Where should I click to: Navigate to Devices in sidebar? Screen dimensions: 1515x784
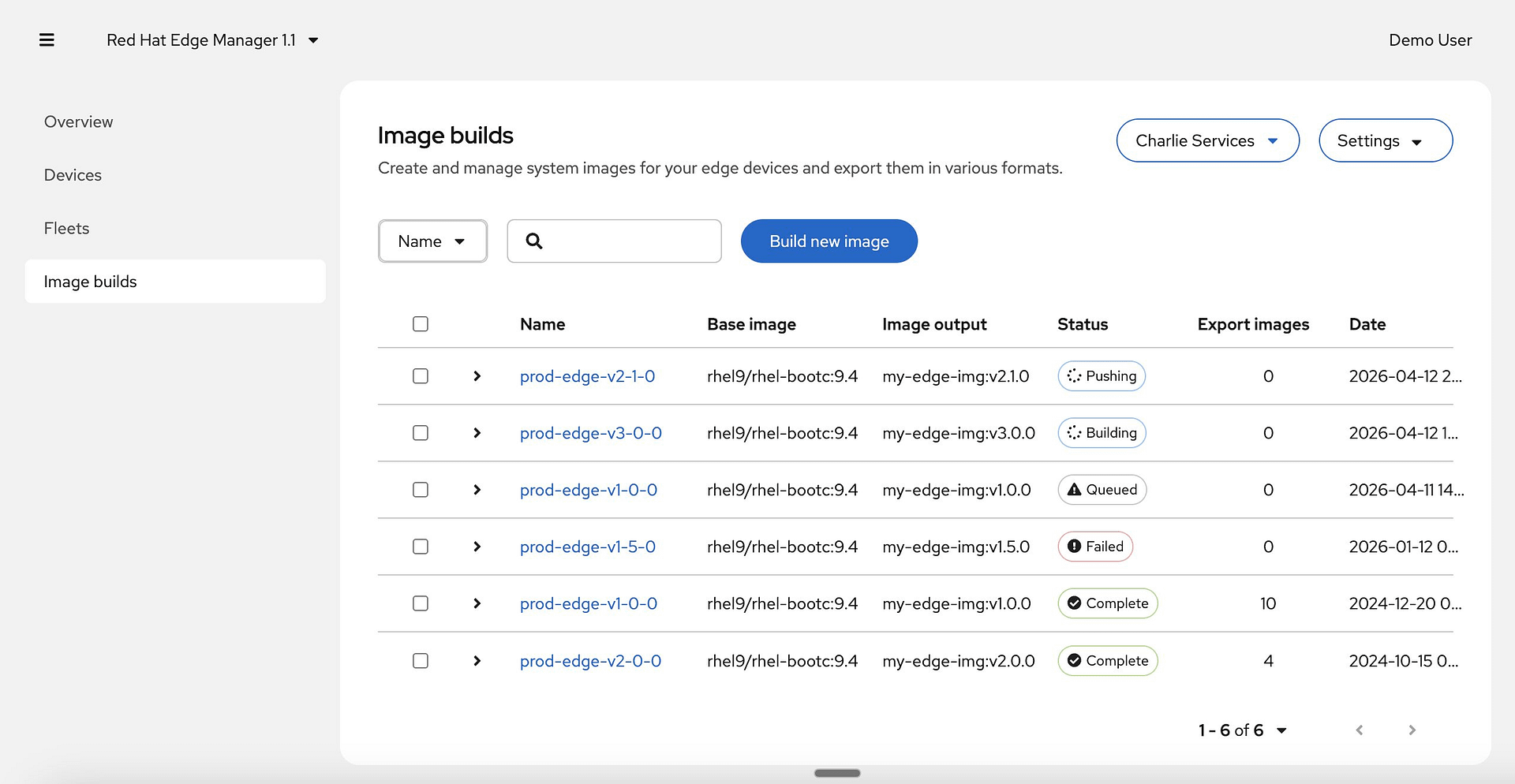[x=73, y=175]
